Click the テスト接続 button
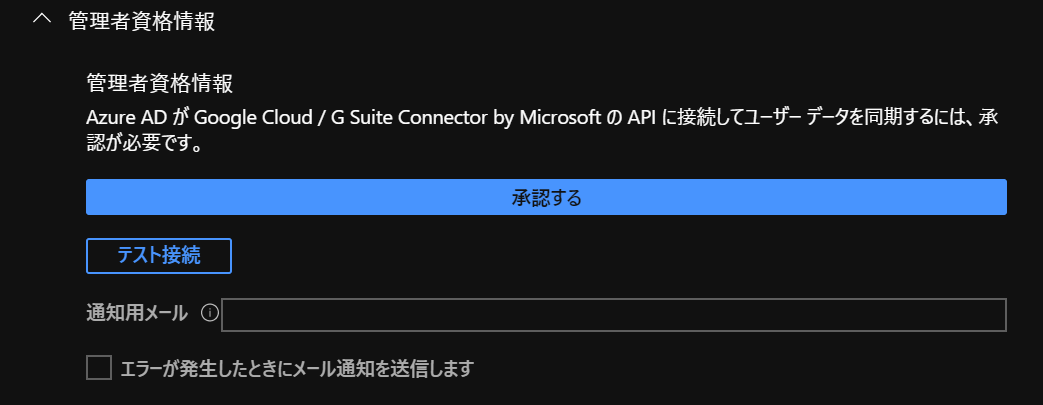 click(x=159, y=255)
